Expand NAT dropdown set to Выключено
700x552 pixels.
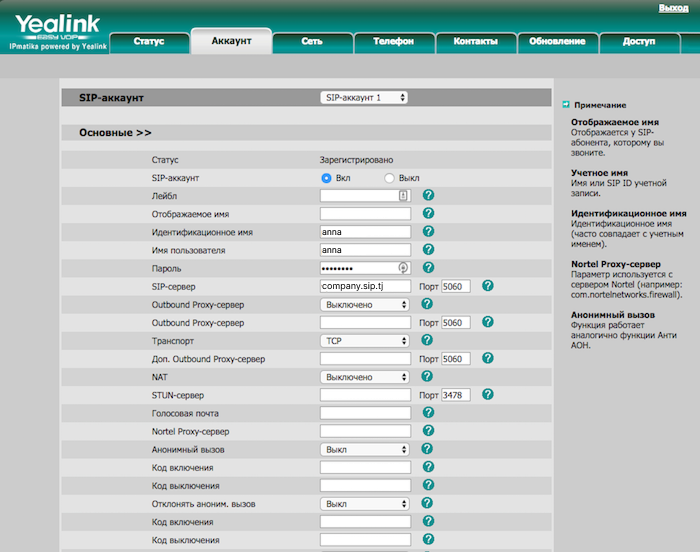(x=365, y=377)
